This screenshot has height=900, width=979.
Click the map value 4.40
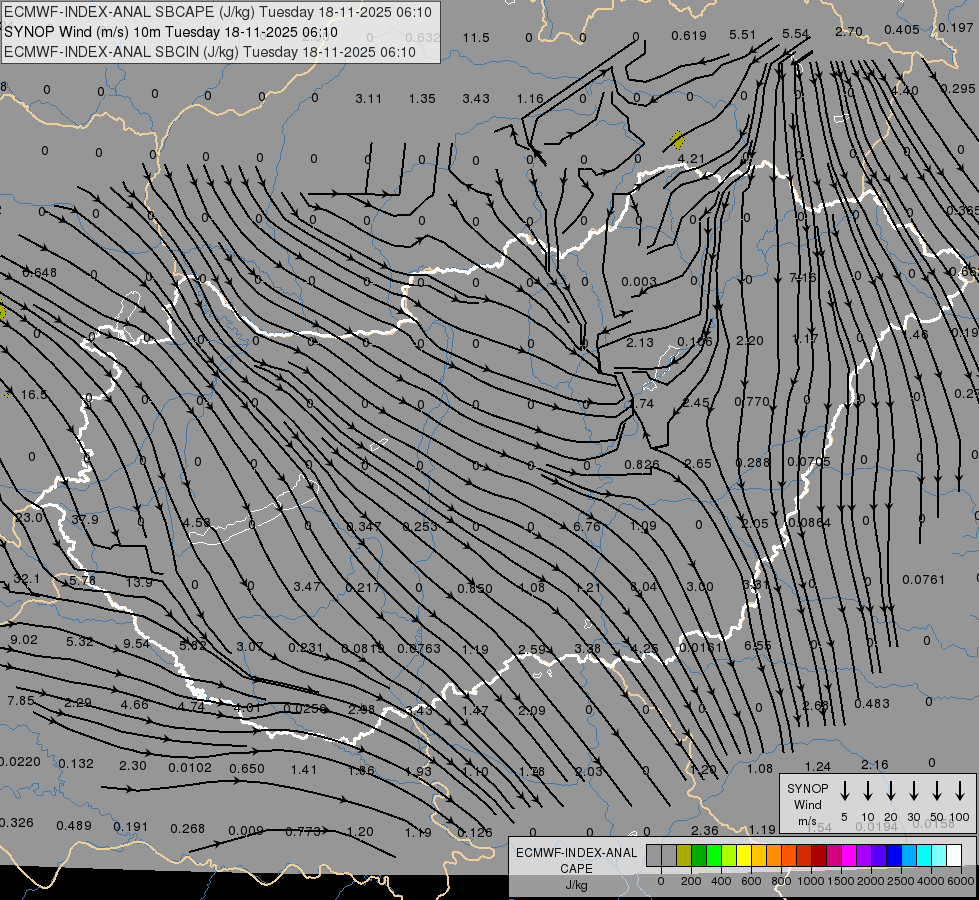coord(905,91)
